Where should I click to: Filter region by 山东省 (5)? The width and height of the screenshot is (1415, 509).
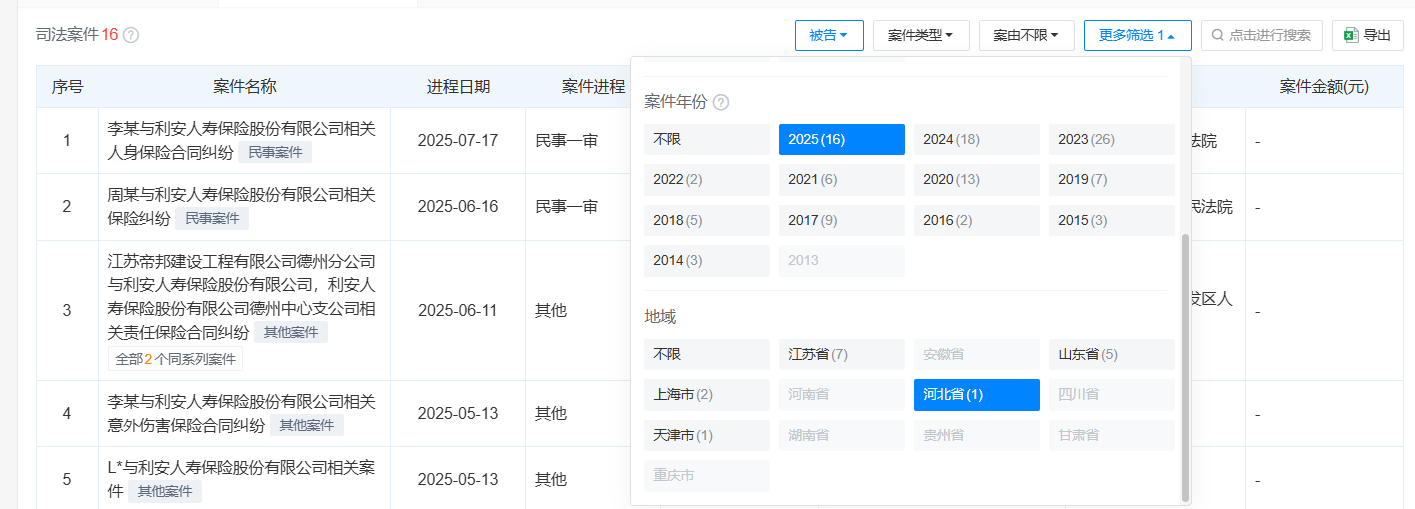[x=1112, y=354]
